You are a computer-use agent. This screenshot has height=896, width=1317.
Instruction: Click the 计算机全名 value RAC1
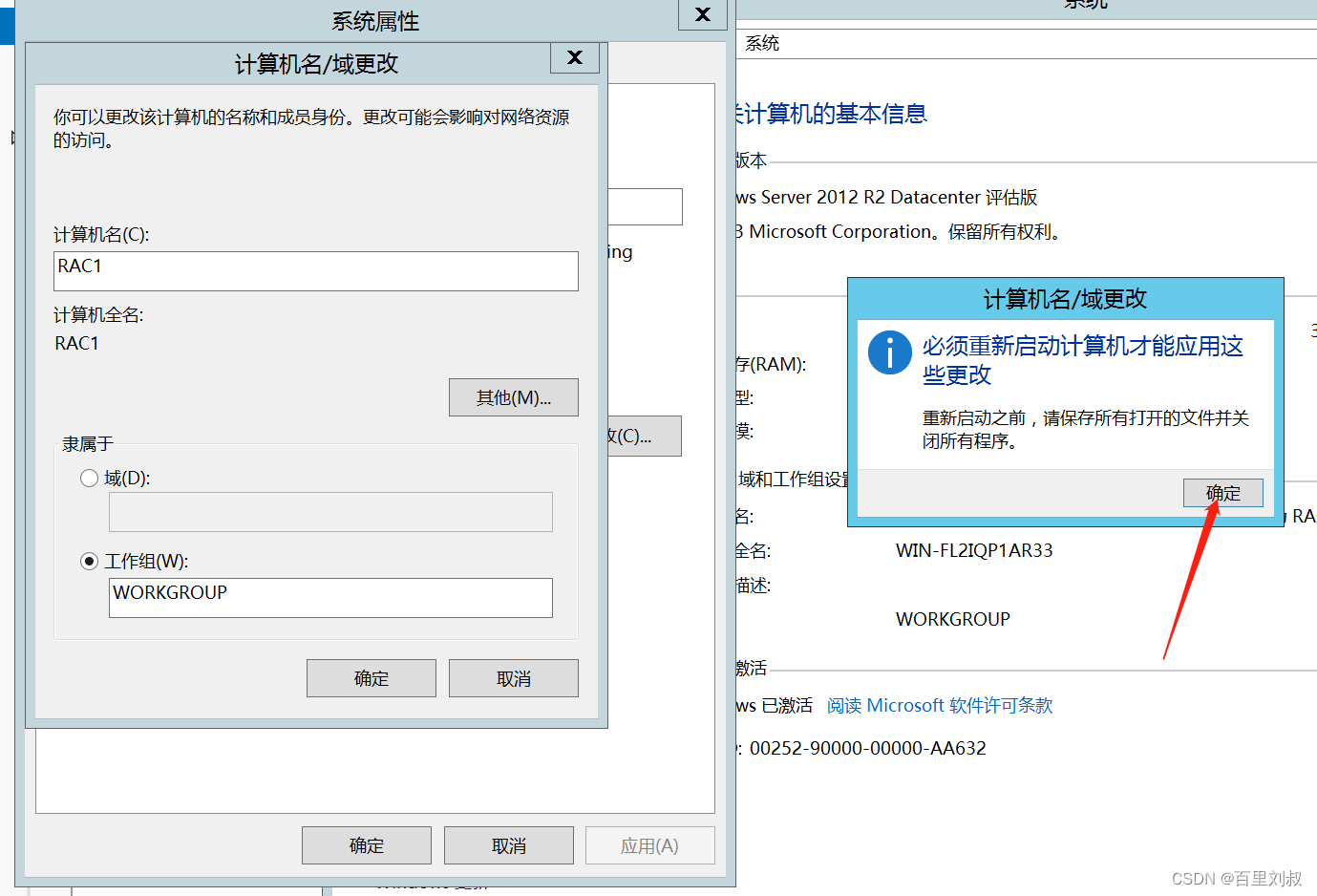(x=77, y=343)
